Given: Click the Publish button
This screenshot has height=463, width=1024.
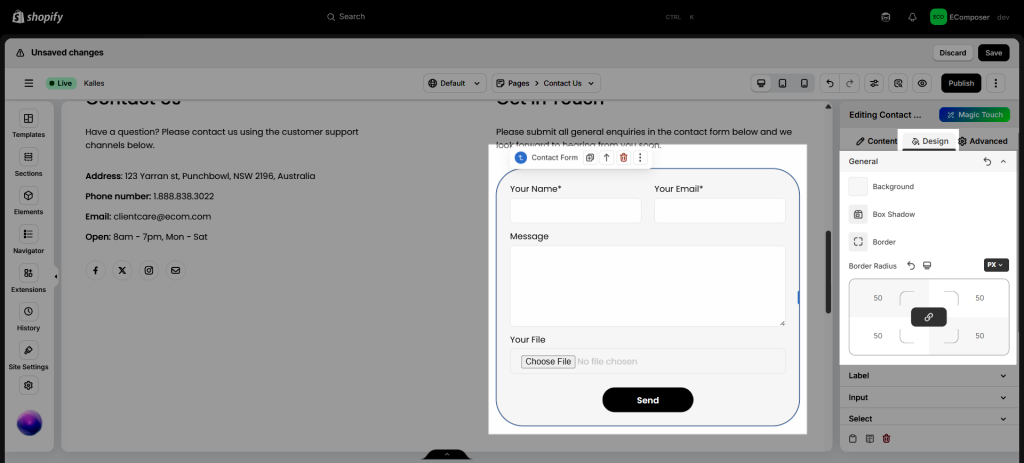Looking at the screenshot, I should 961,83.
